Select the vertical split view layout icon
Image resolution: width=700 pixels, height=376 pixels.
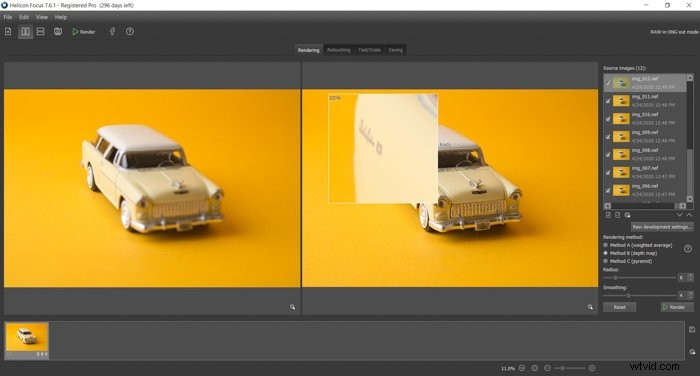pos(25,32)
